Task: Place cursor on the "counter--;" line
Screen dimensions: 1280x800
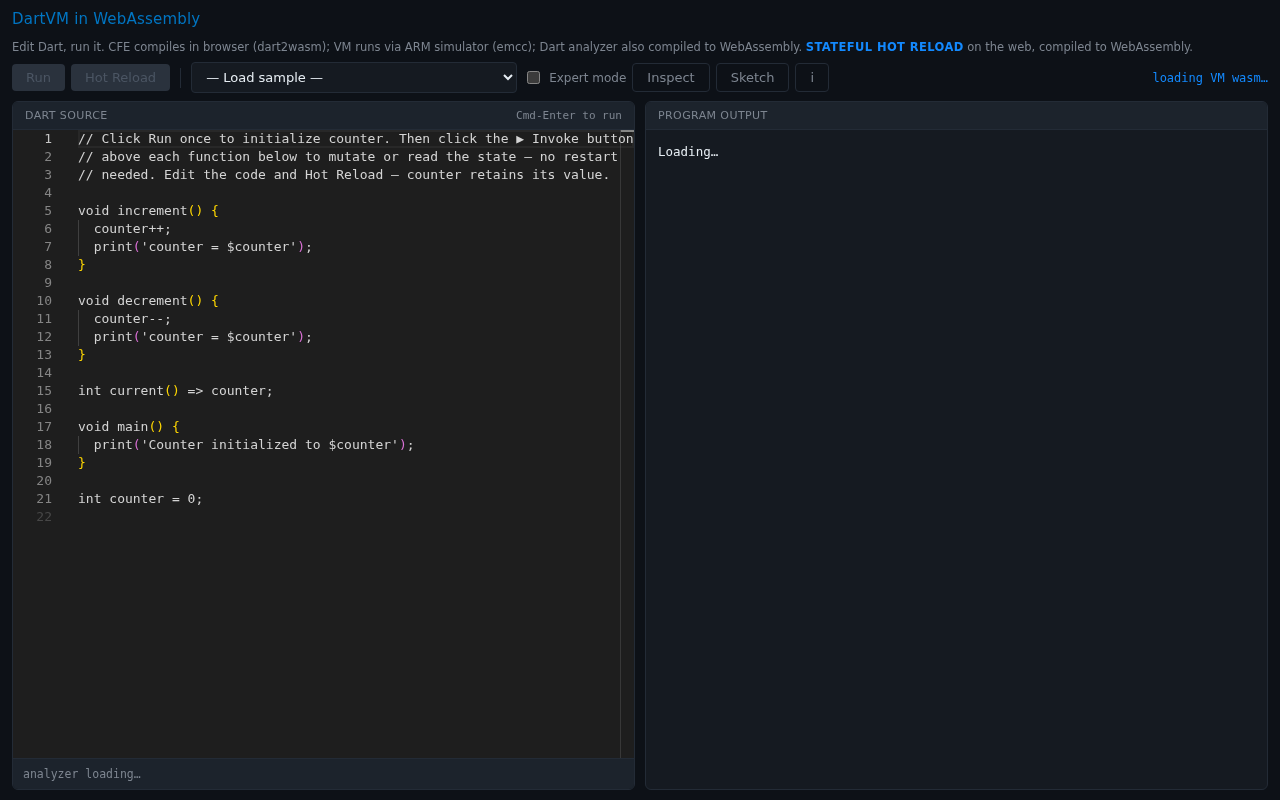Action: point(133,319)
